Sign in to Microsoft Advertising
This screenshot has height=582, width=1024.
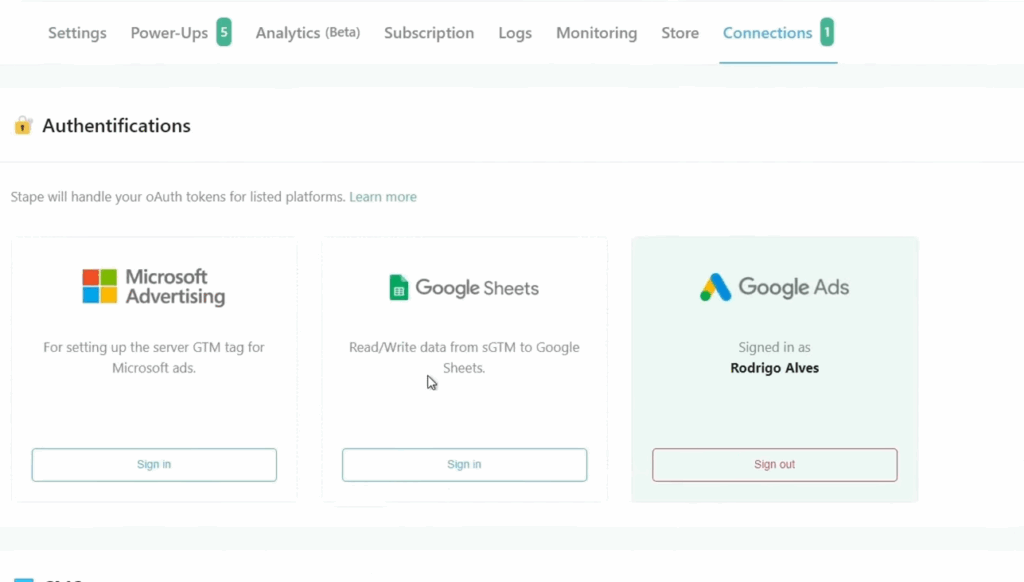(x=154, y=465)
